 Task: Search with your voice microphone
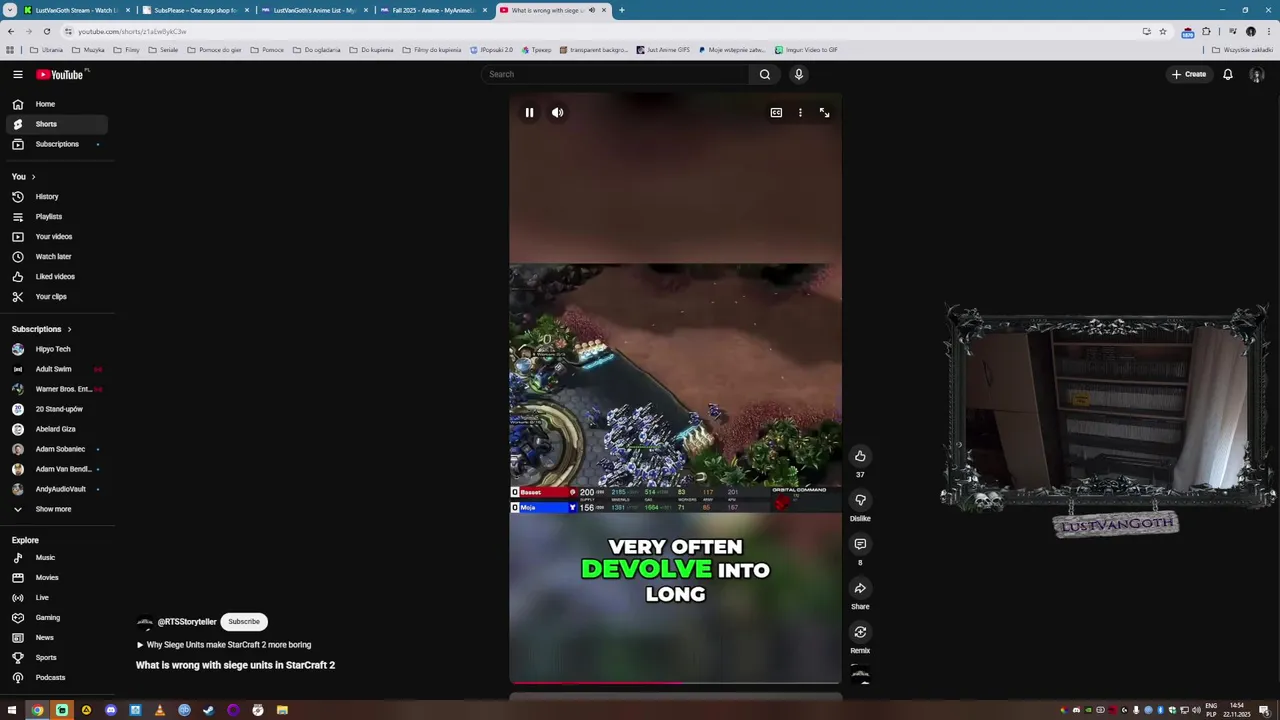(799, 74)
